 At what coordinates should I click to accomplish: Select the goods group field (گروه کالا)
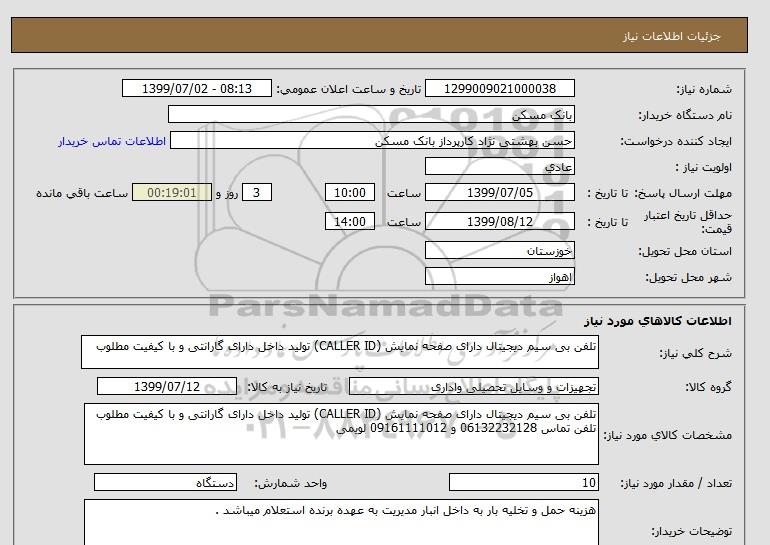[500, 387]
